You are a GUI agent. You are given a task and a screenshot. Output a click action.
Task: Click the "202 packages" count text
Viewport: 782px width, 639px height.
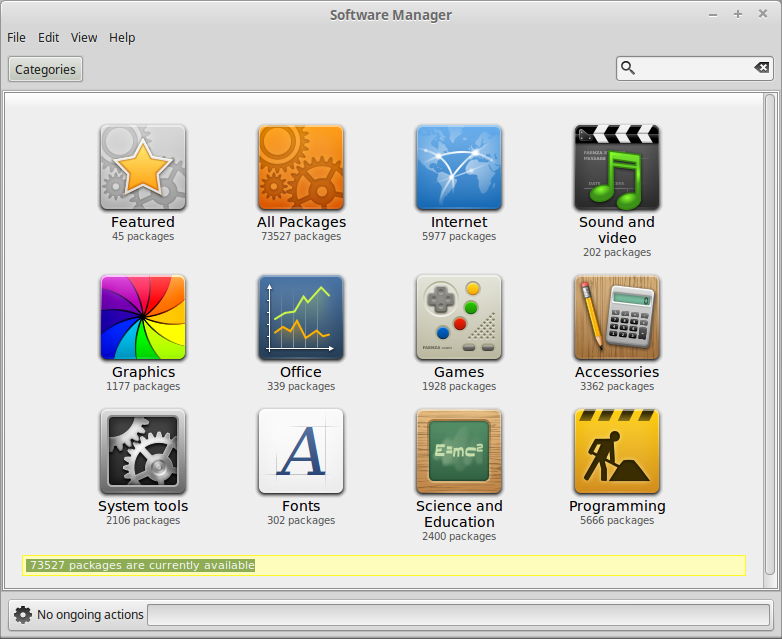617,252
